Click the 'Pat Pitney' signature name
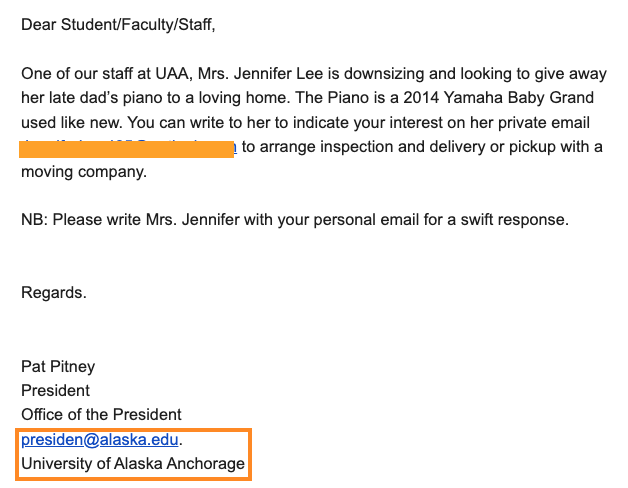Viewport: 628px width, 488px height. click(58, 367)
